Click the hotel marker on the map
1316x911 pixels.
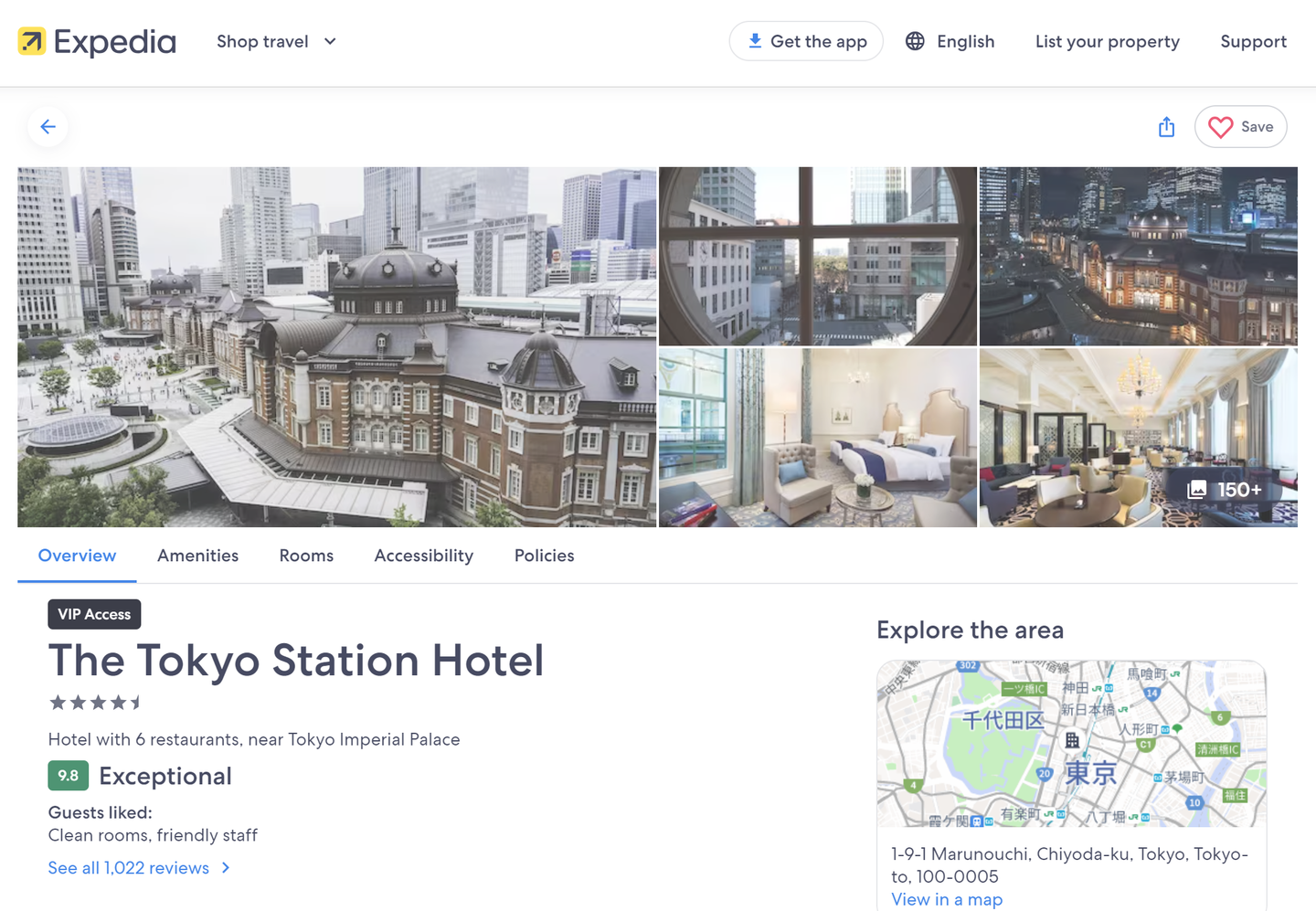1072,740
